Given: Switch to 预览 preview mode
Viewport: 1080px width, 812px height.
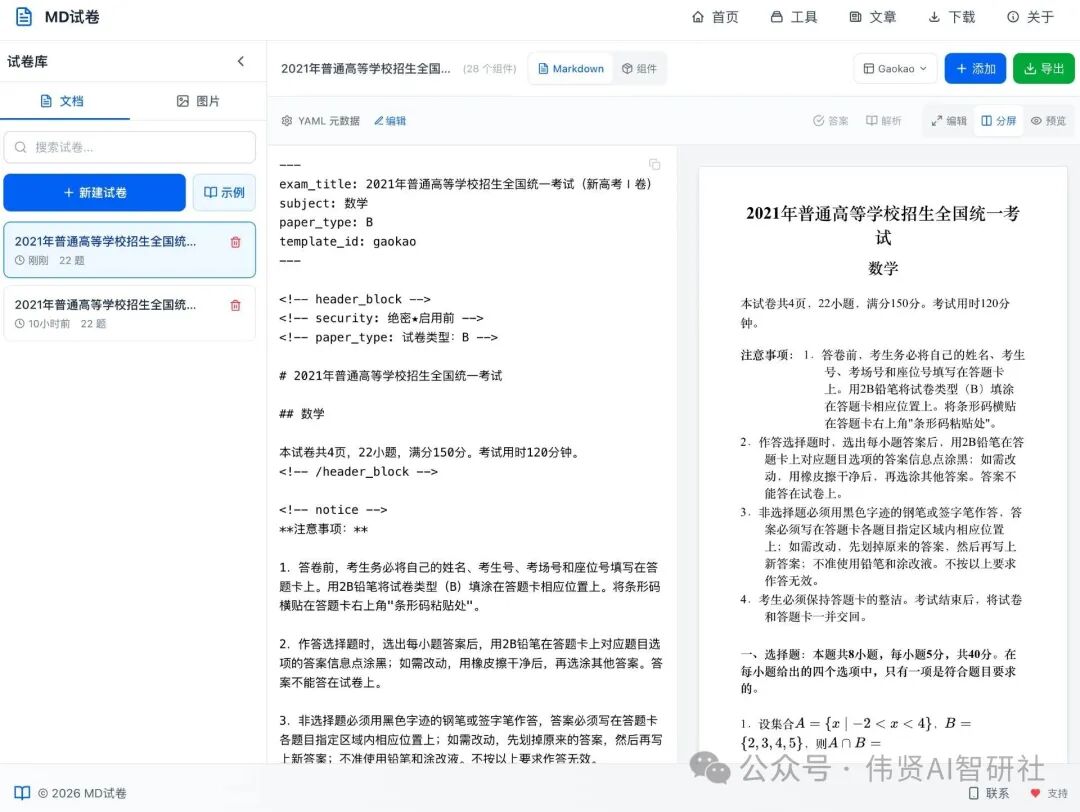Looking at the screenshot, I should 1048,121.
